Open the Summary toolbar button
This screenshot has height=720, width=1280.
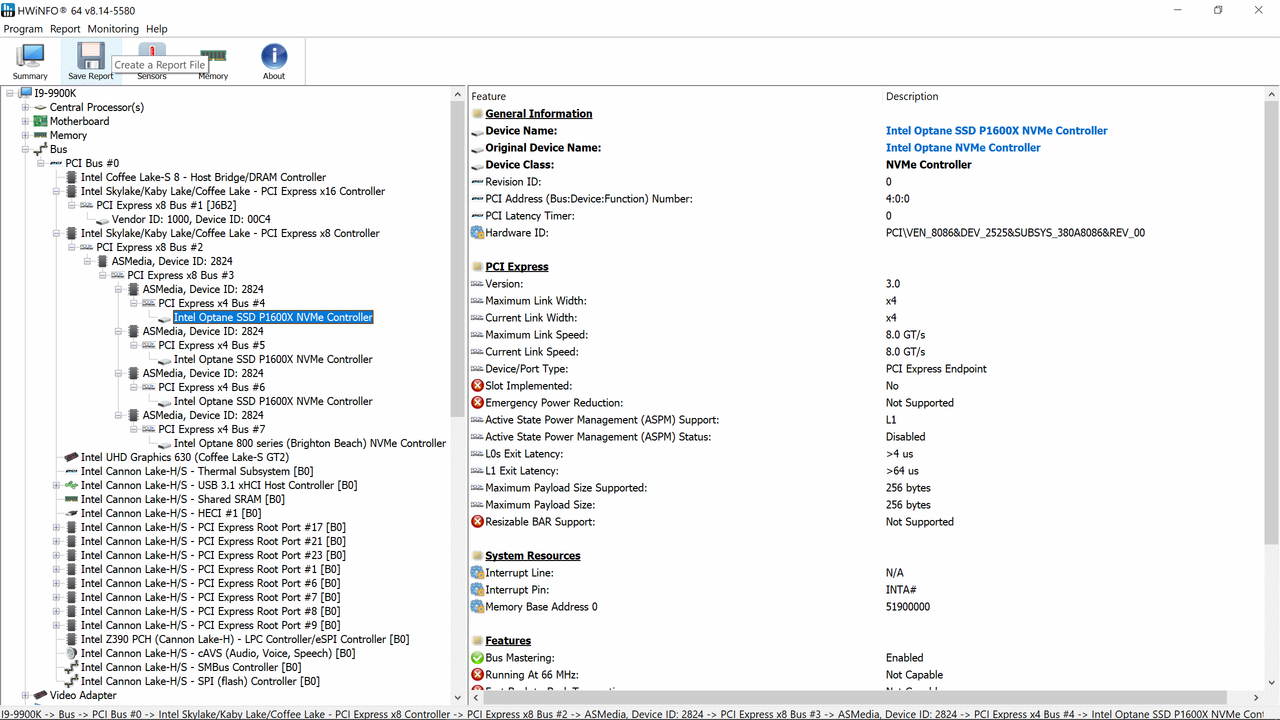click(30, 62)
